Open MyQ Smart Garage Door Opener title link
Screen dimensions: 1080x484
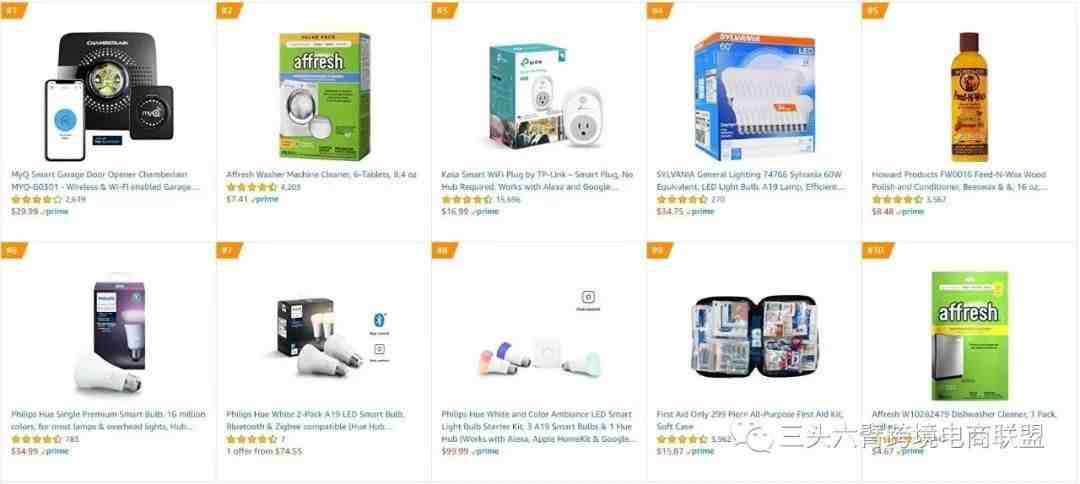pyautogui.click(x=105, y=180)
